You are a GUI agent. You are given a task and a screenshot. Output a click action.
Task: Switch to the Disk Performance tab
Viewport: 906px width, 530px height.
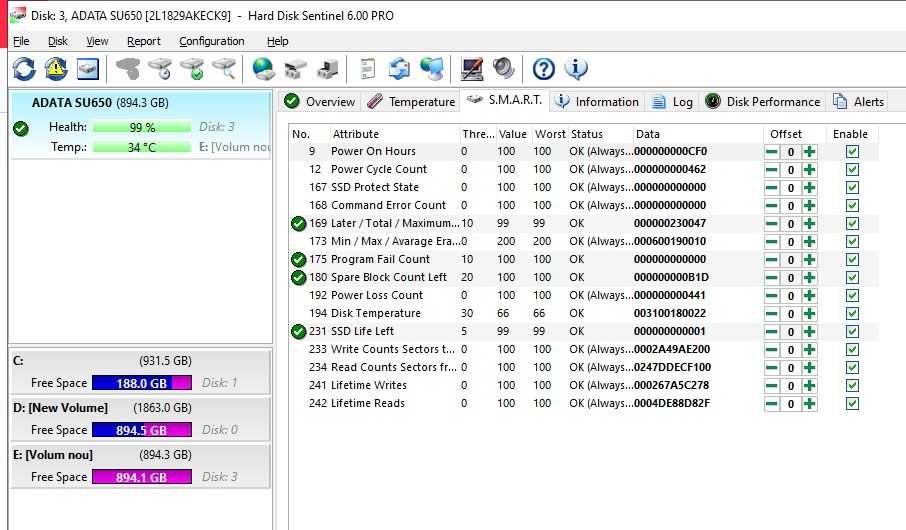(x=763, y=102)
